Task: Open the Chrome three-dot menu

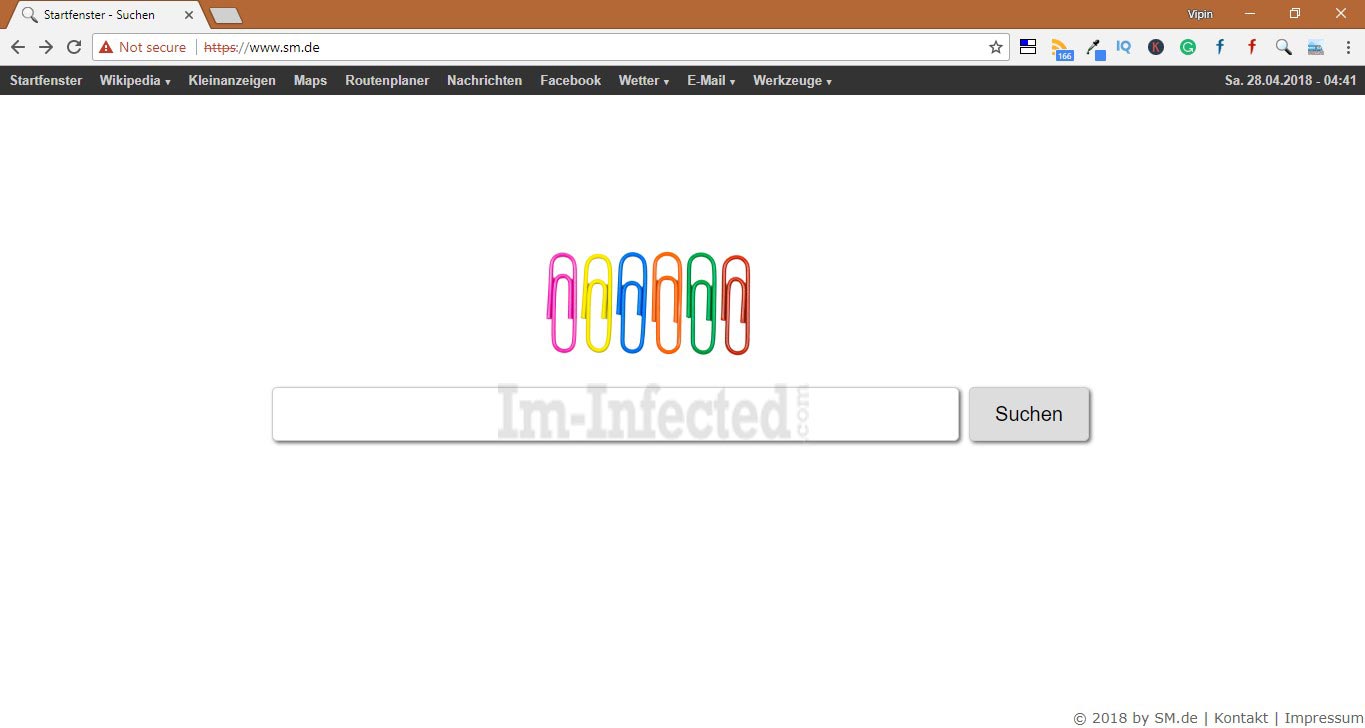Action: click(1348, 47)
